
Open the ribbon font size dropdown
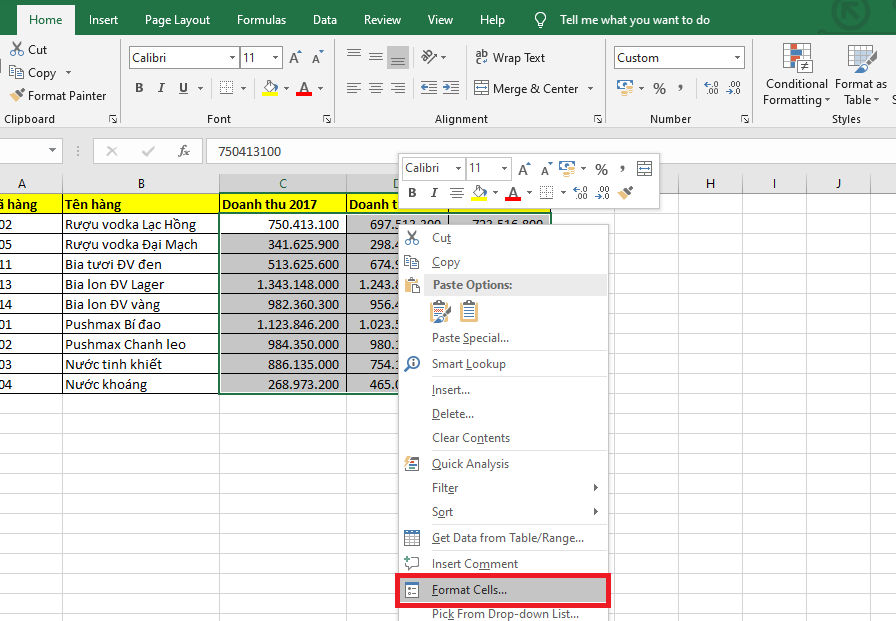(276, 58)
